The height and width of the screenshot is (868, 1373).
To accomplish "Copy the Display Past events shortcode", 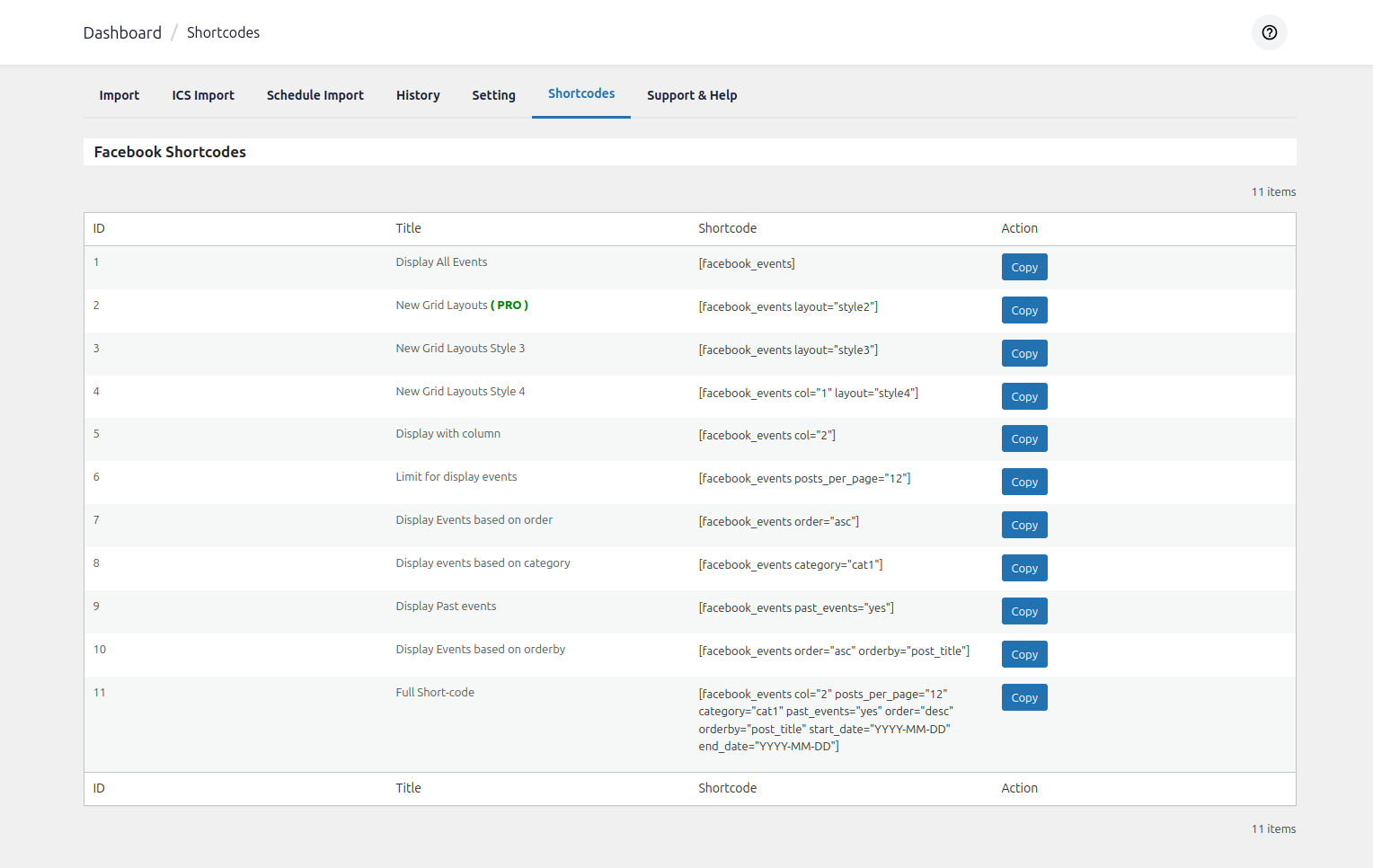I will (x=1024, y=611).
